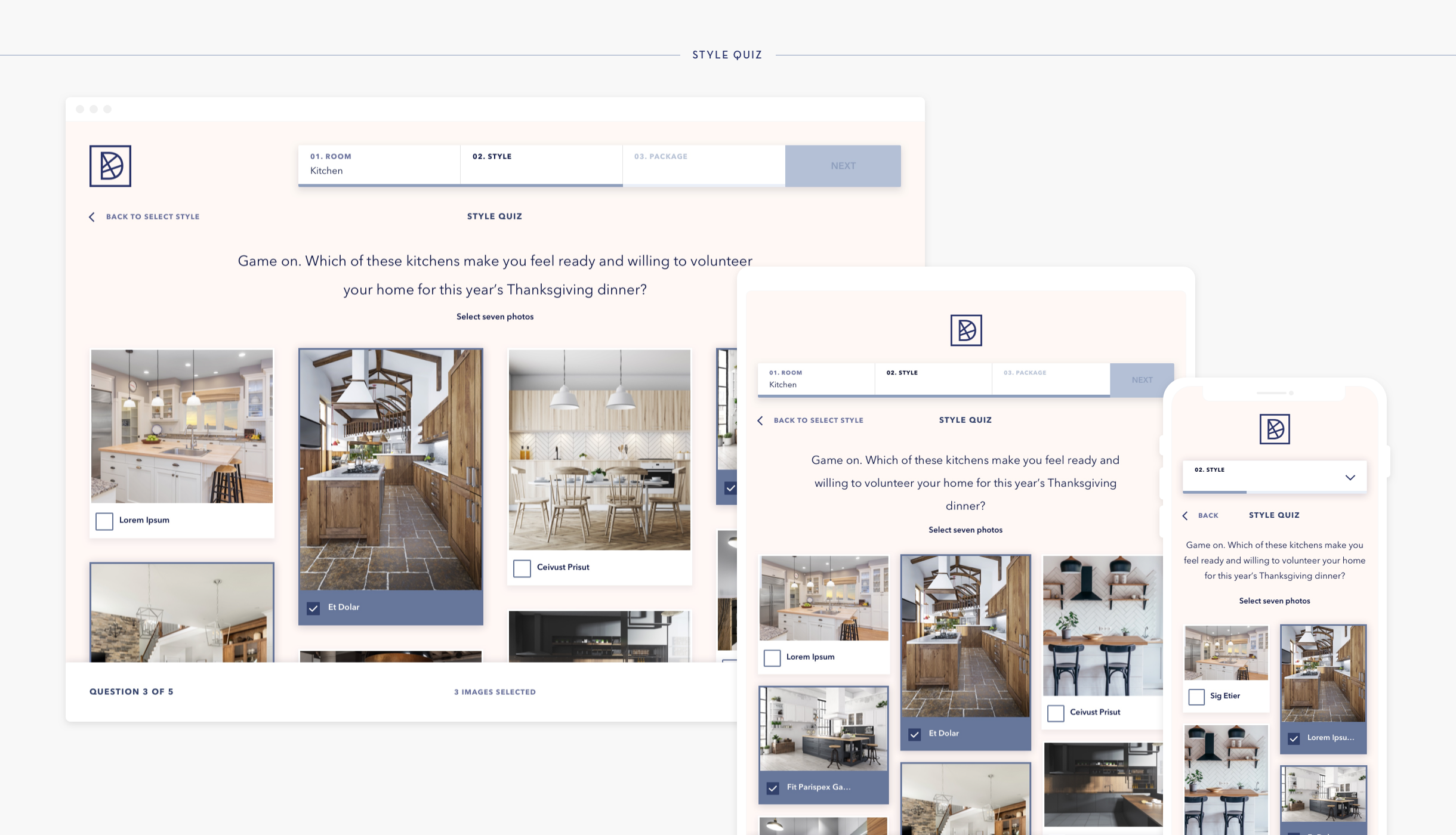Click the tablet mockup logo icon

pos(966,330)
